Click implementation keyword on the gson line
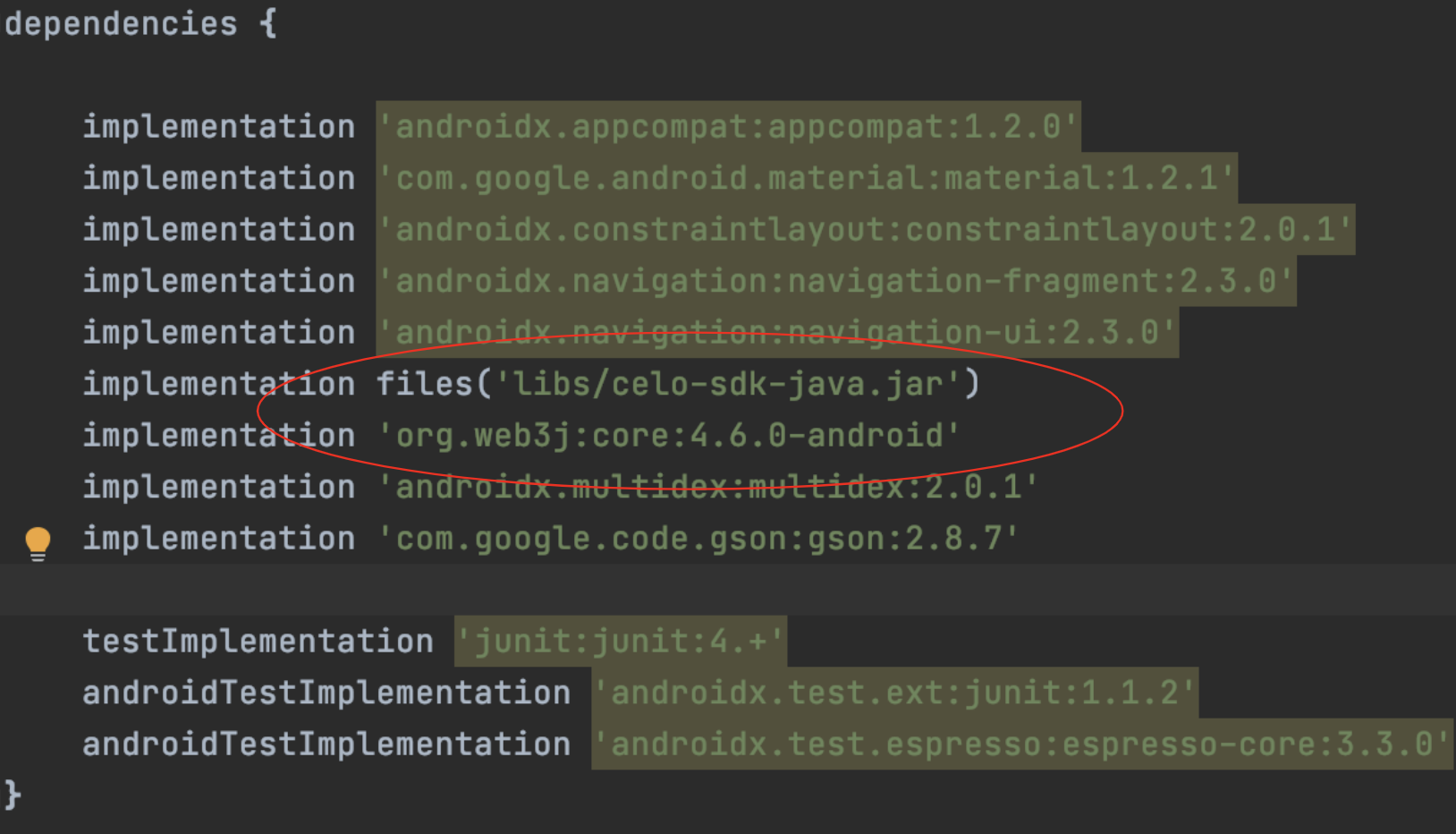The image size is (1456, 834). (x=219, y=539)
